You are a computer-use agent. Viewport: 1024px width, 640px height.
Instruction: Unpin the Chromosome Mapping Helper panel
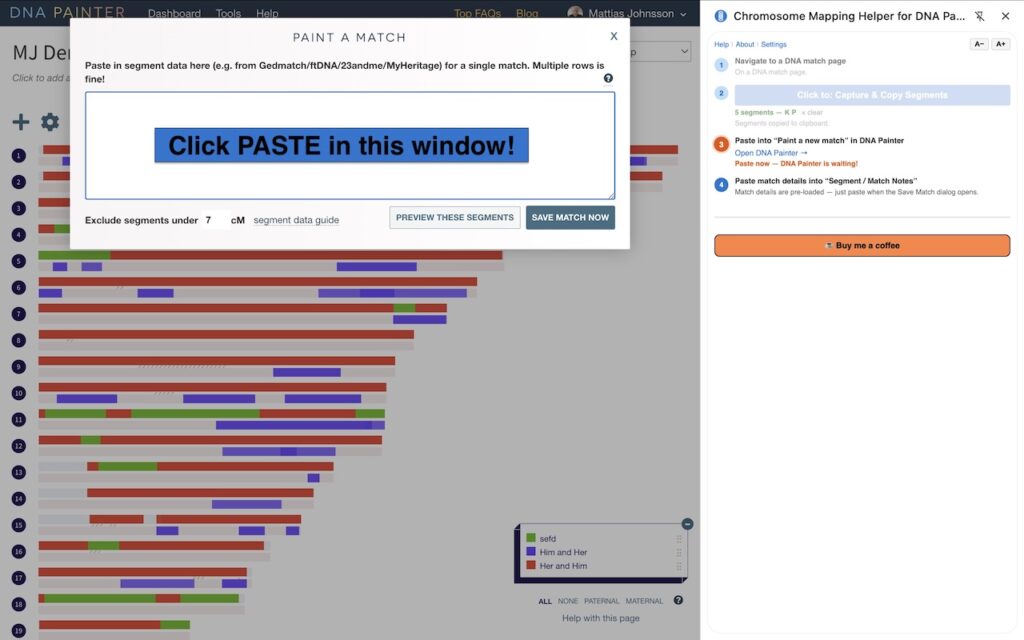[x=979, y=16]
